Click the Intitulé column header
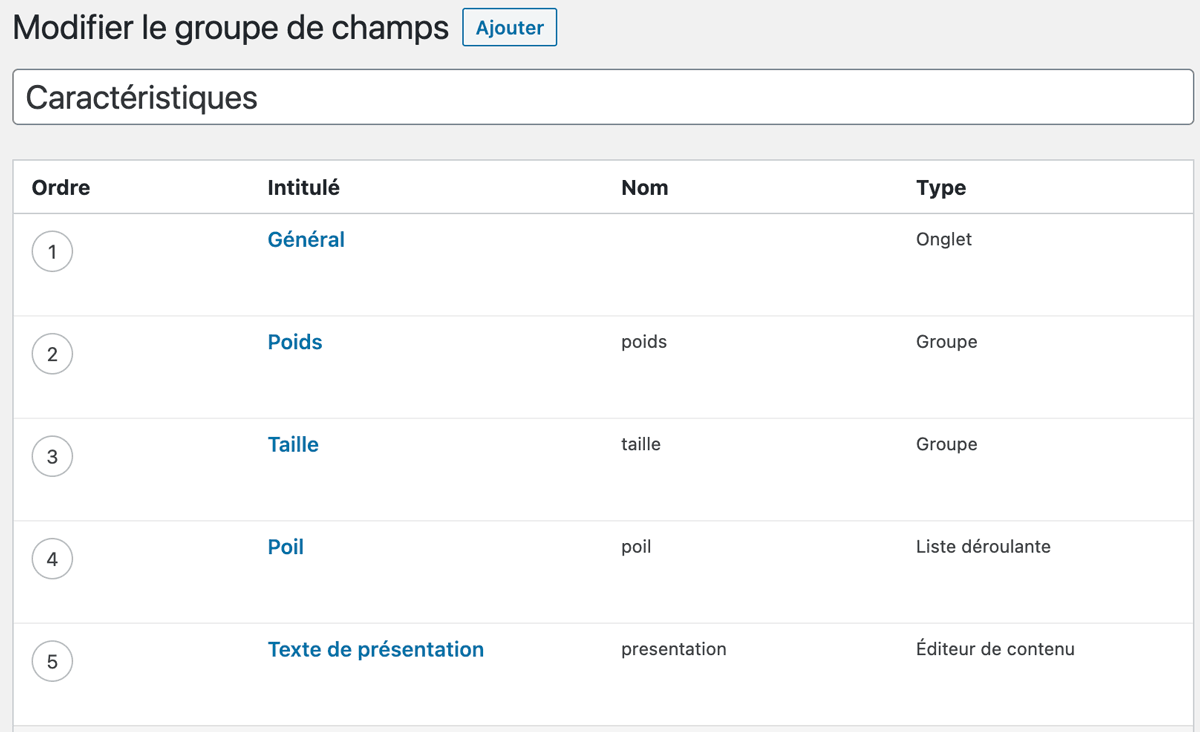Viewport: 1200px width, 732px height. [x=304, y=188]
